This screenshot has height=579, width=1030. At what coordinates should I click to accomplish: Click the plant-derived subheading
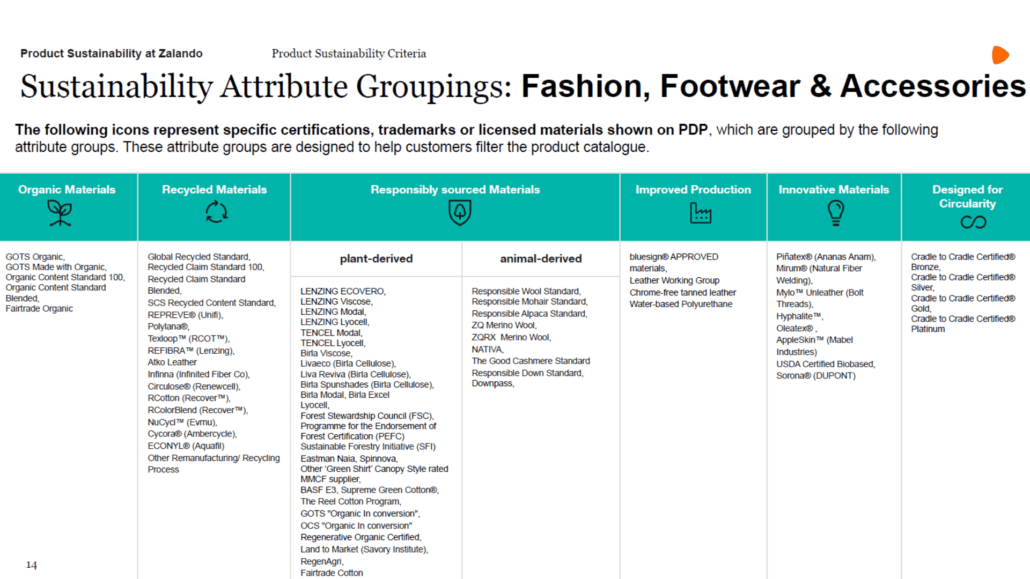click(376, 259)
